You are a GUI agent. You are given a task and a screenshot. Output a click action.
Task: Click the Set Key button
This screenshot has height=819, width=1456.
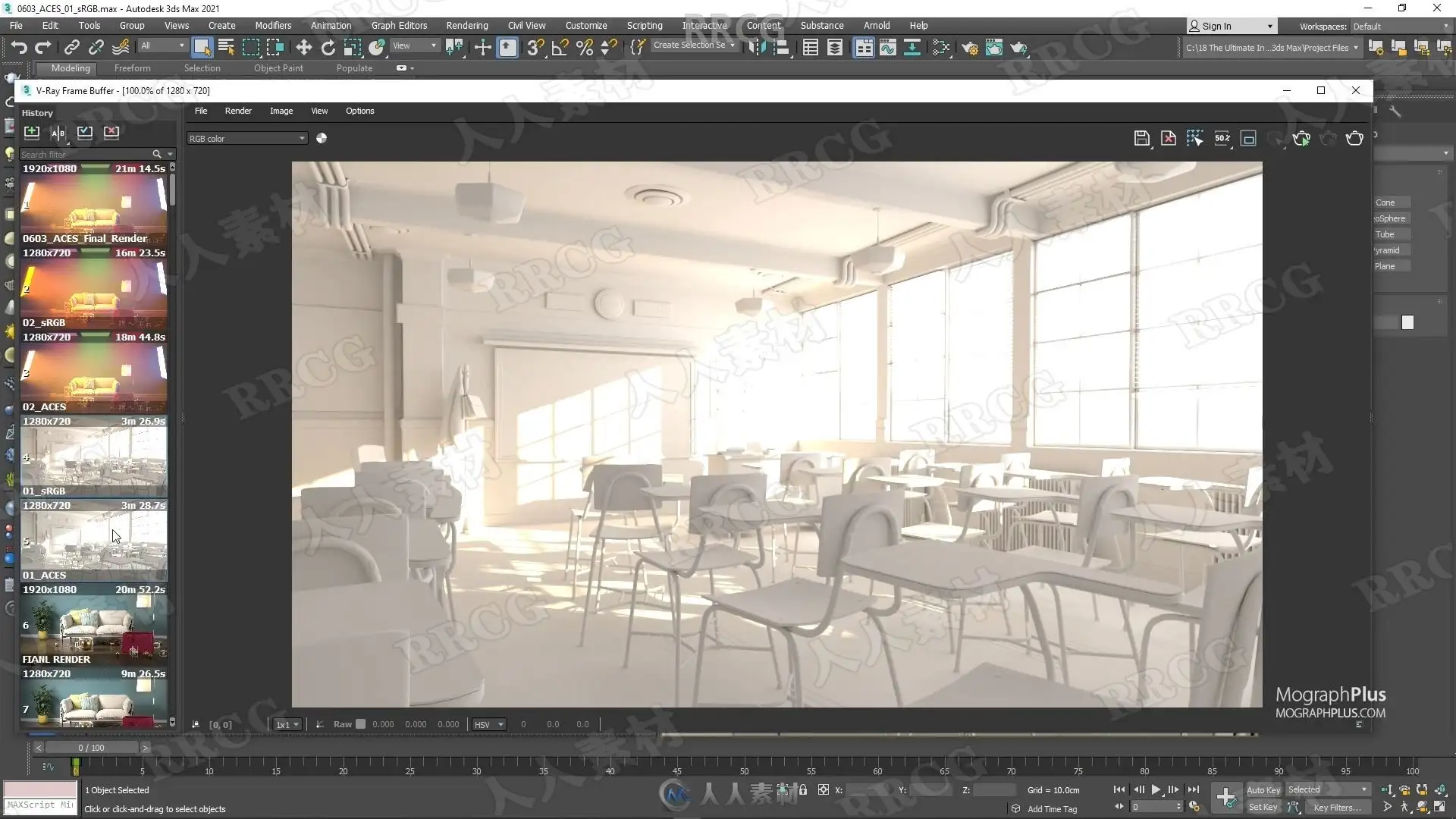(1263, 807)
